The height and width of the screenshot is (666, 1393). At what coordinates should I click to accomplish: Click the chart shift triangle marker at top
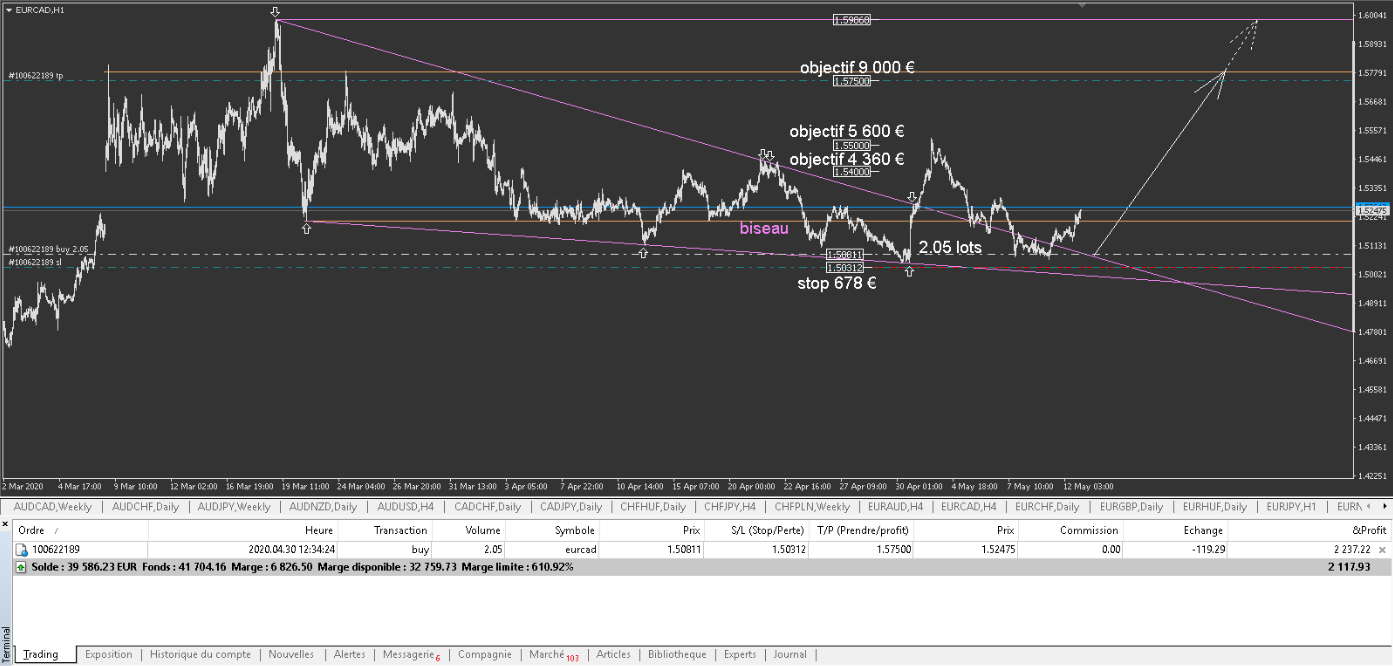1080,5
